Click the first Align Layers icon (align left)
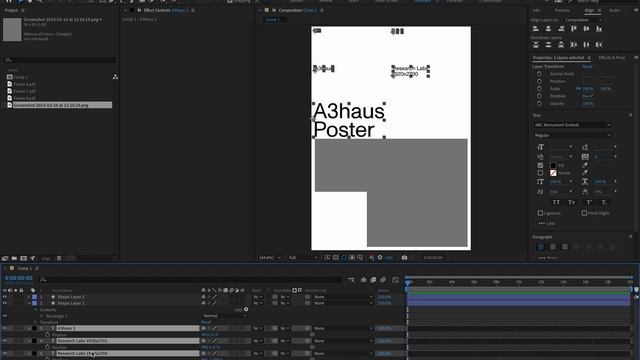The height and width of the screenshot is (360, 640). 536,29
